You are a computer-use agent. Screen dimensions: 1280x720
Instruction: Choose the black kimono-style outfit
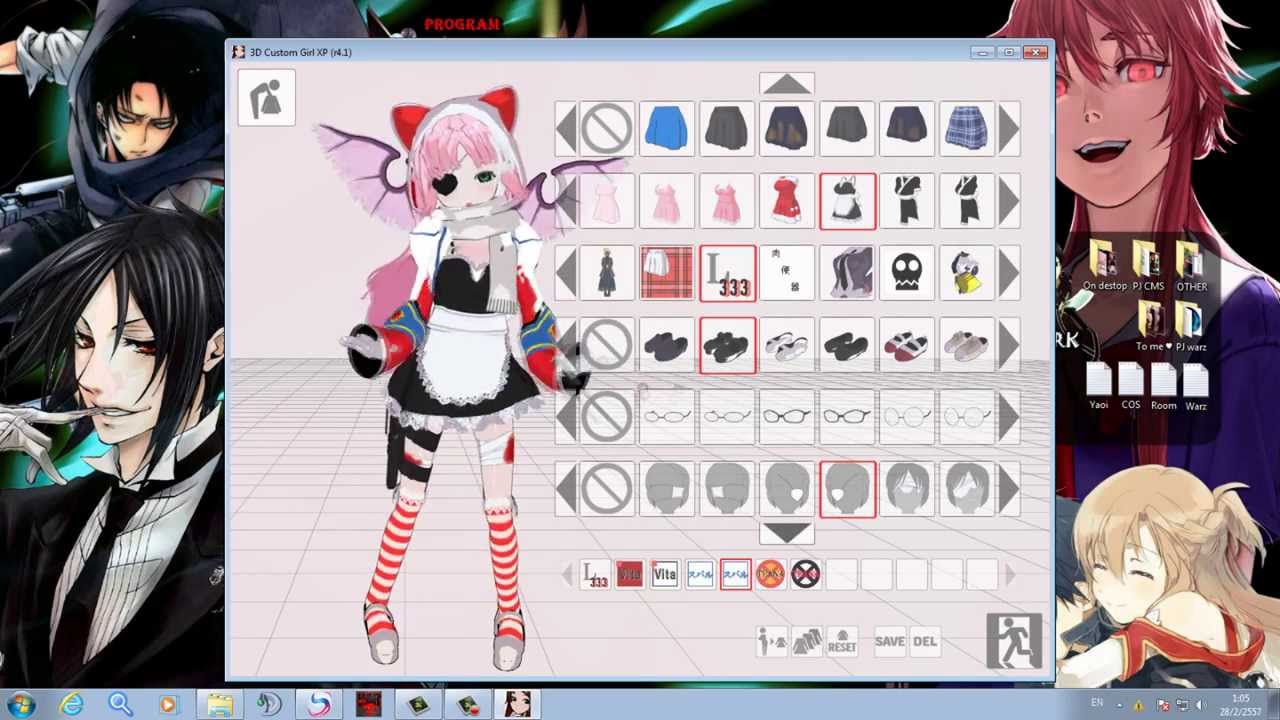907,201
